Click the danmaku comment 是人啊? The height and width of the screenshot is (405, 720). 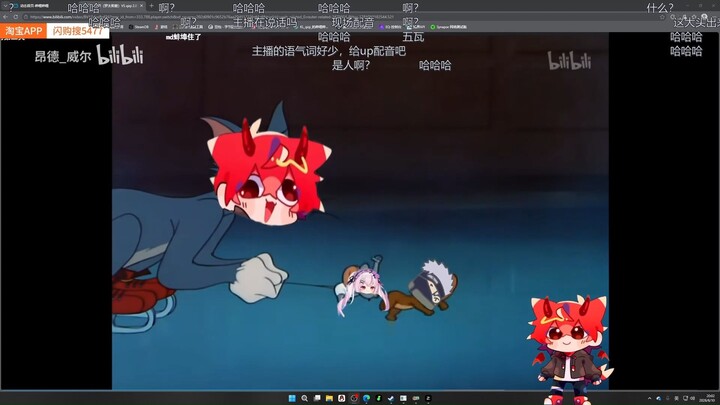pos(351,65)
